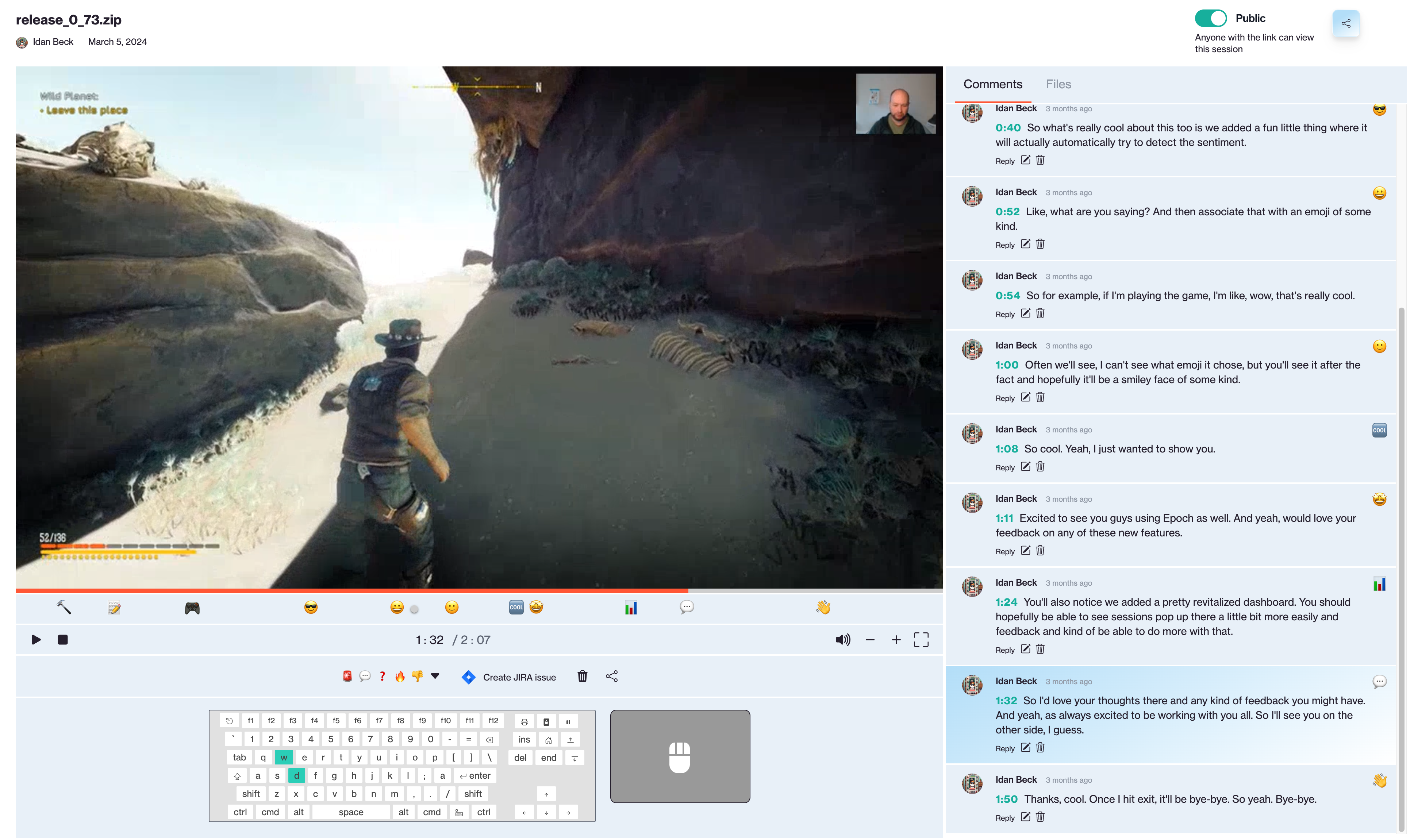Viewport: 1414px width, 840px height.
Task: Jump to the waving hand timeline marker
Action: (822, 607)
